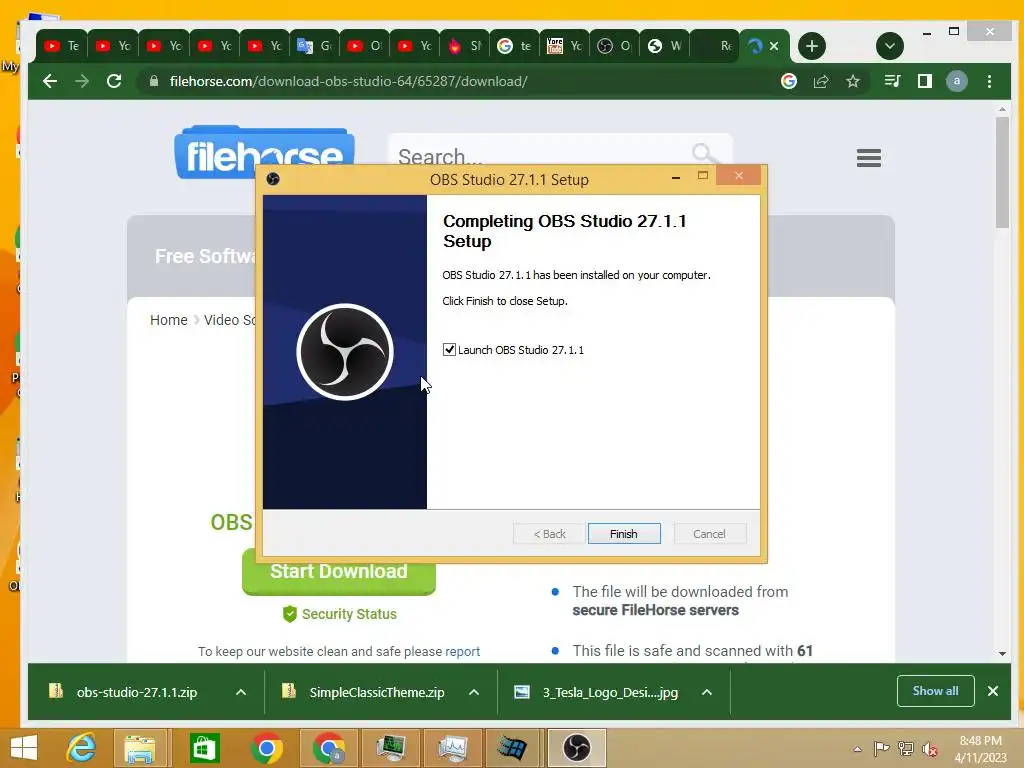This screenshot has width=1024, height=768.
Task: Switch to the Google Translate tab
Action: pos(314,46)
